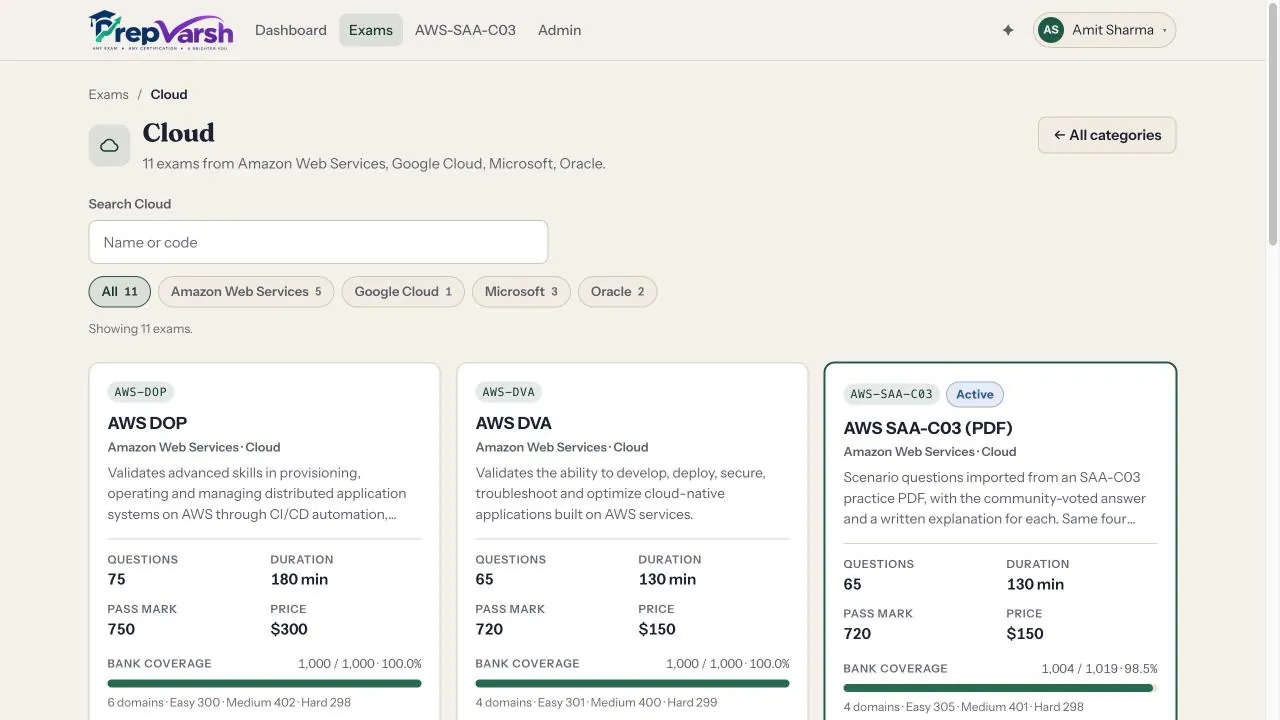Focus the Search Cloud input field

pyautogui.click(x=318, y=242)
